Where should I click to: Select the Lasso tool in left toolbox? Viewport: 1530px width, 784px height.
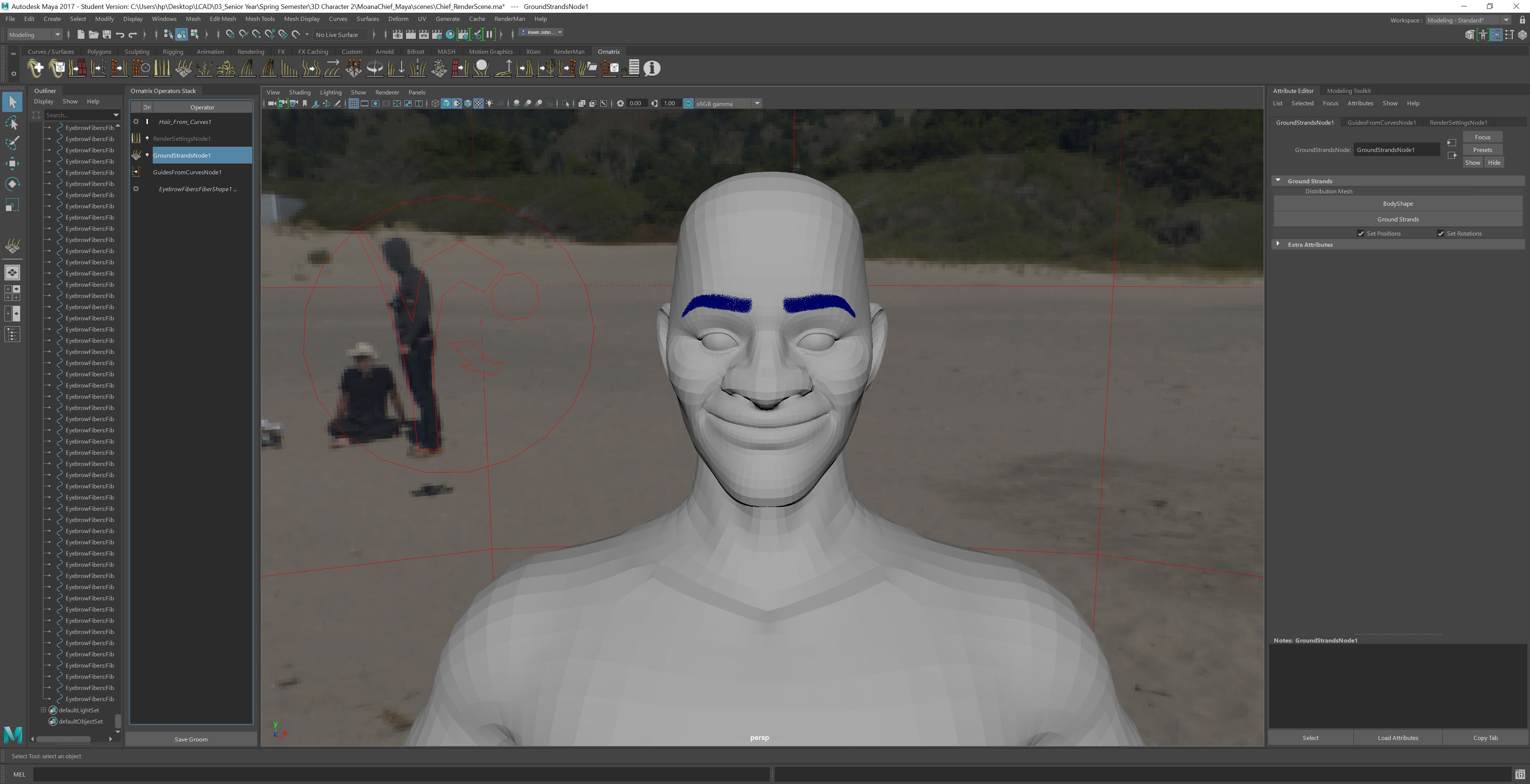pyautogui.click(x=12, y=123)
